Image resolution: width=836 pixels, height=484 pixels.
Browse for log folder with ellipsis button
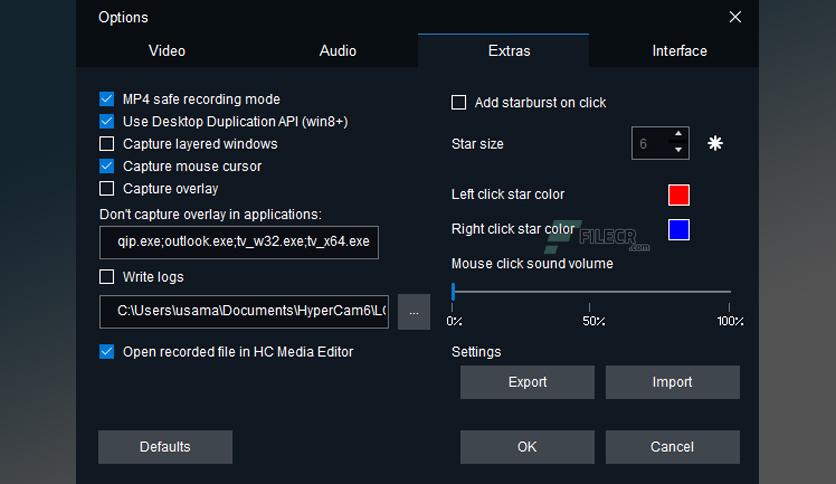[x=414, y=312]
